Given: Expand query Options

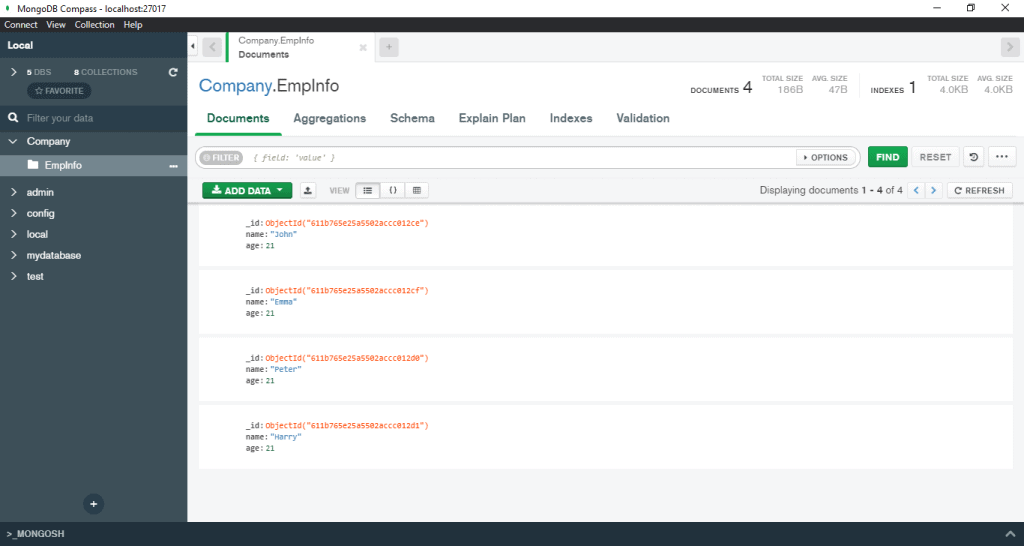Looking at the screenshot, I should [825, 157].
